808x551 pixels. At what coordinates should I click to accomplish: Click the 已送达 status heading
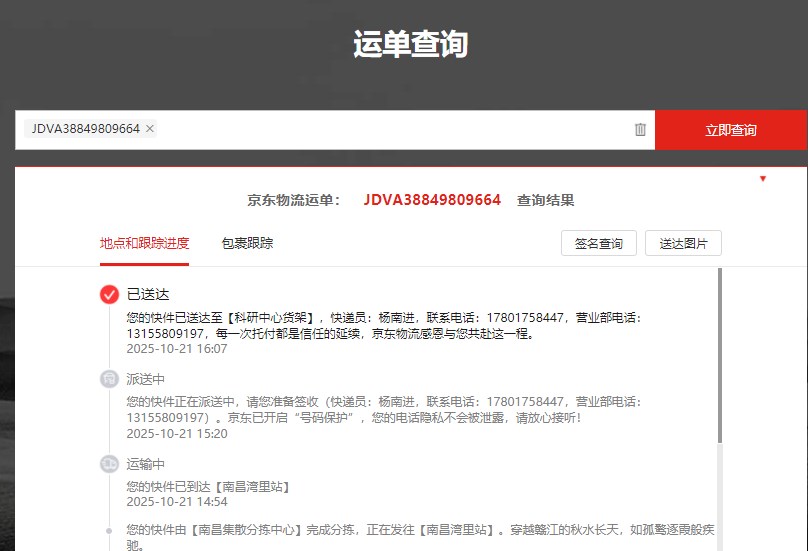[x=148, y=294]
